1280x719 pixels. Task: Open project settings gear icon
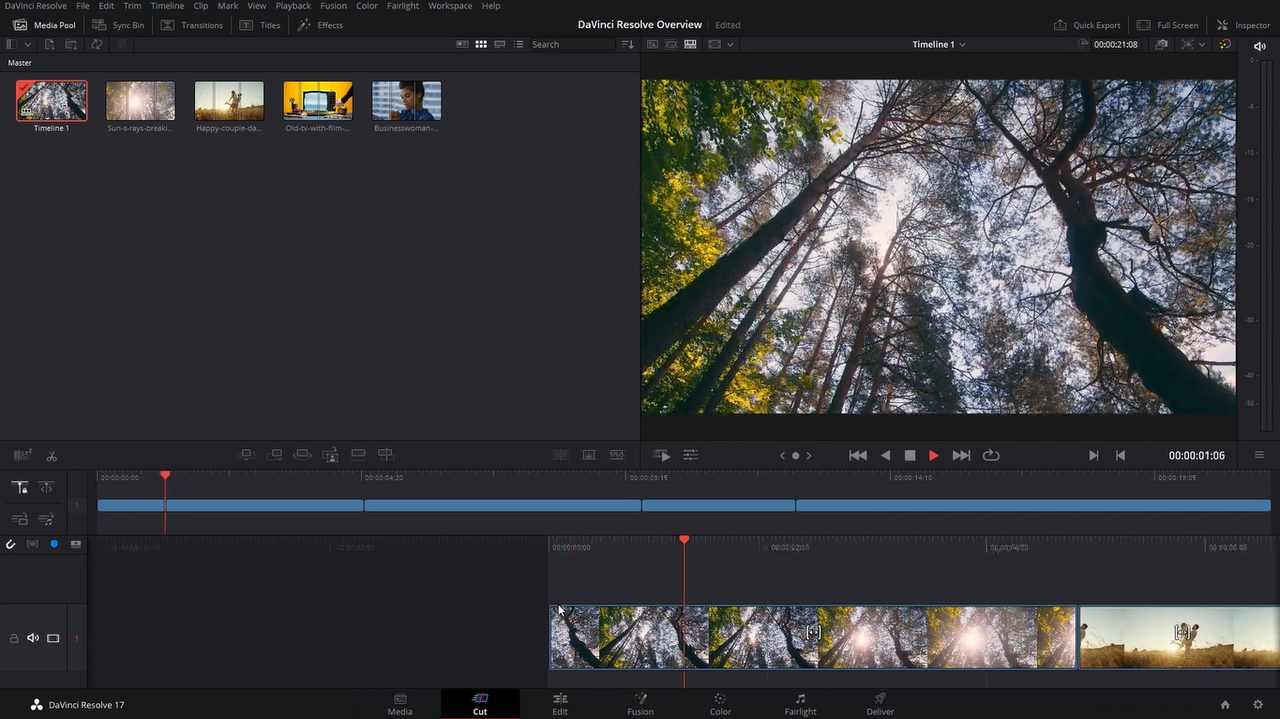[x=1256, y=705]
